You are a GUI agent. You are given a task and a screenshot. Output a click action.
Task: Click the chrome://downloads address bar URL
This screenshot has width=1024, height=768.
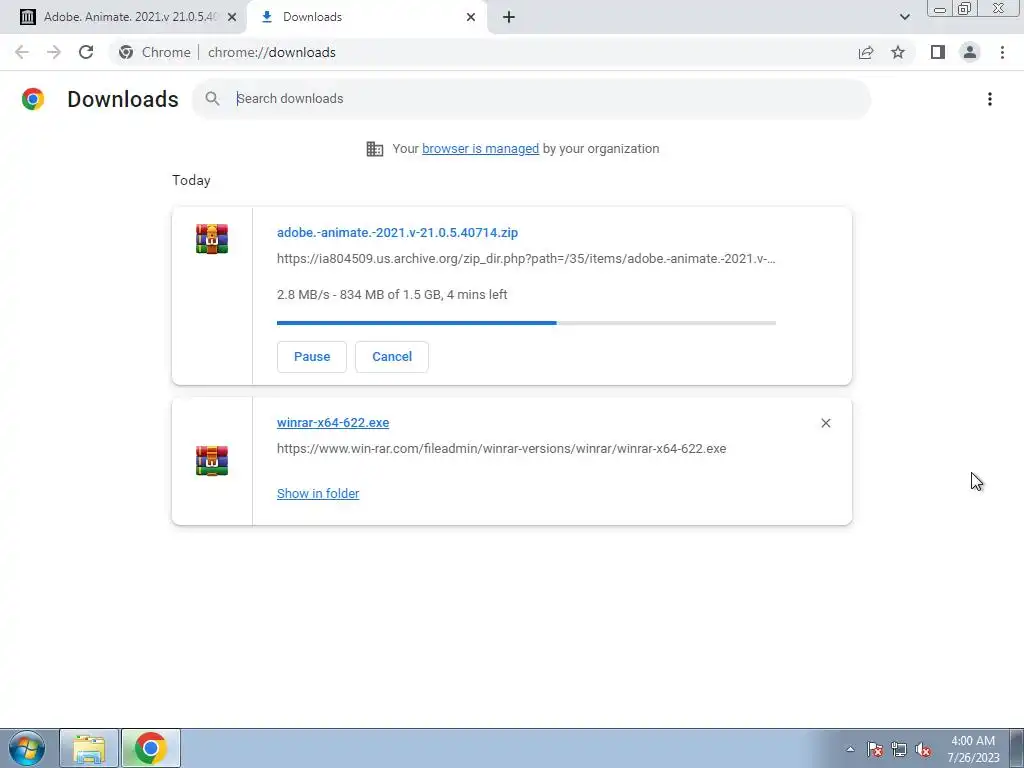click(272, 52)
